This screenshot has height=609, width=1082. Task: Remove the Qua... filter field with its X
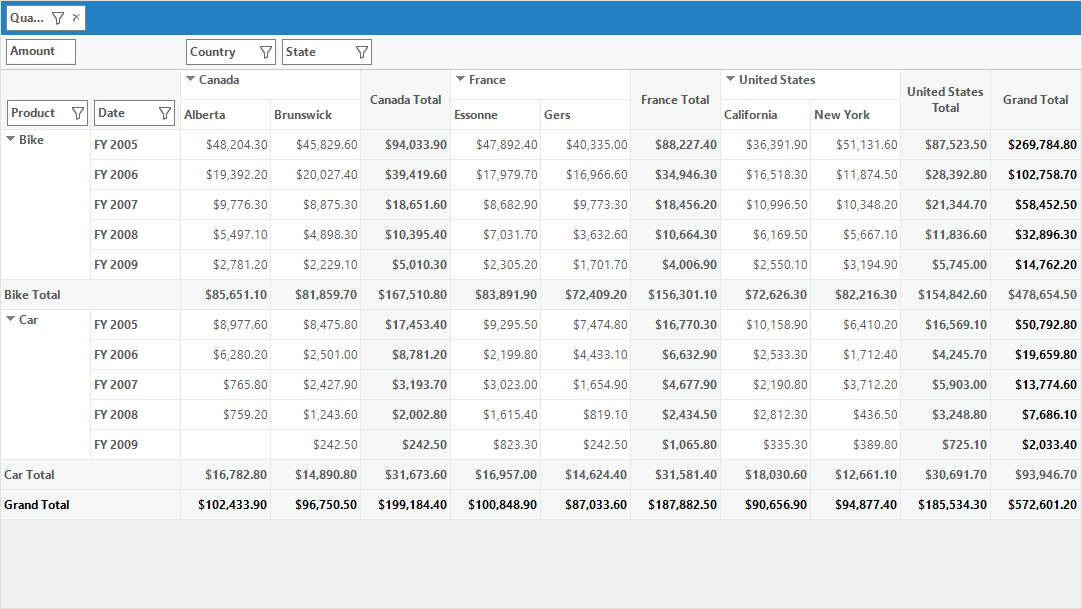76,17
